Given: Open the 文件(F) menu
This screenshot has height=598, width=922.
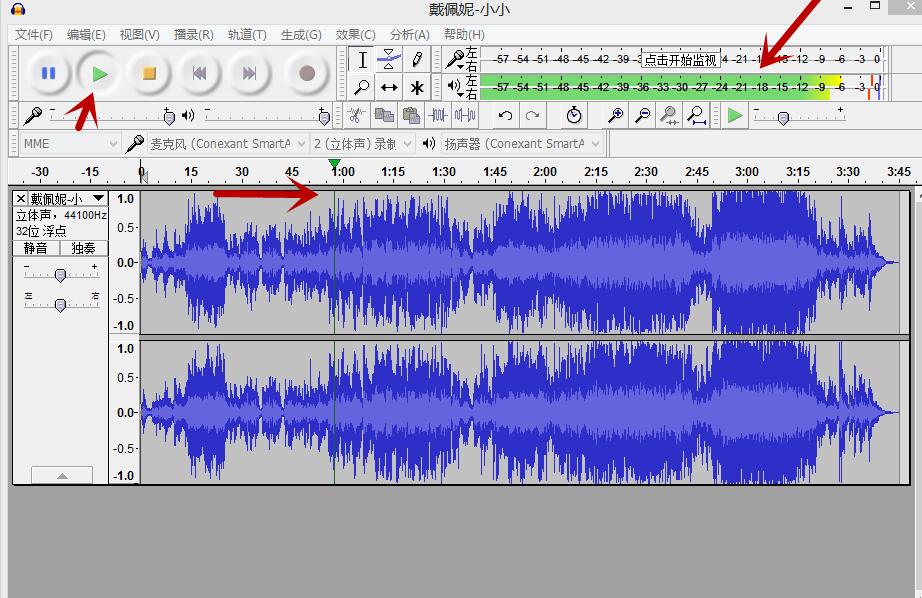Looking at the screenshot, I should tap(33, 34).
